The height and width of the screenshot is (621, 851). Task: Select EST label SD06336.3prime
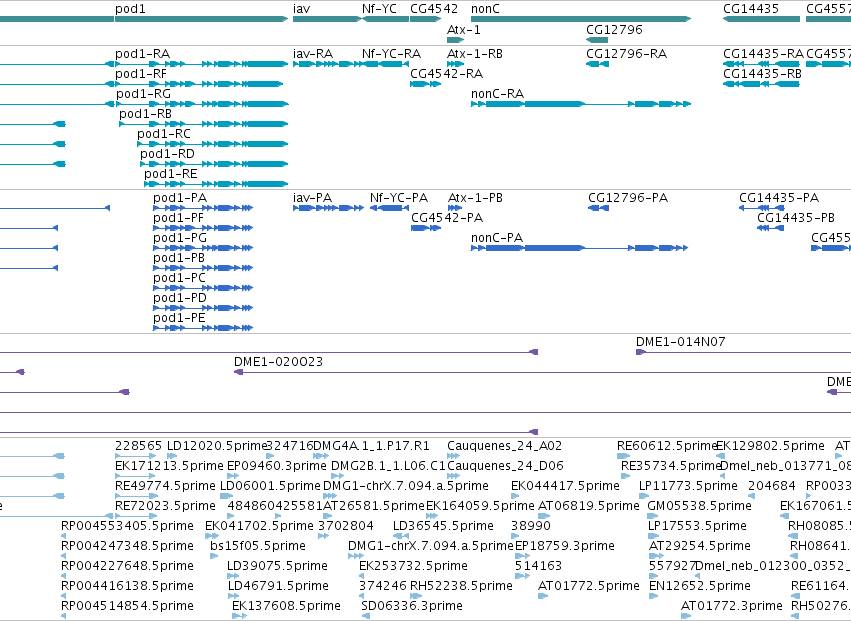pos(412,606)
